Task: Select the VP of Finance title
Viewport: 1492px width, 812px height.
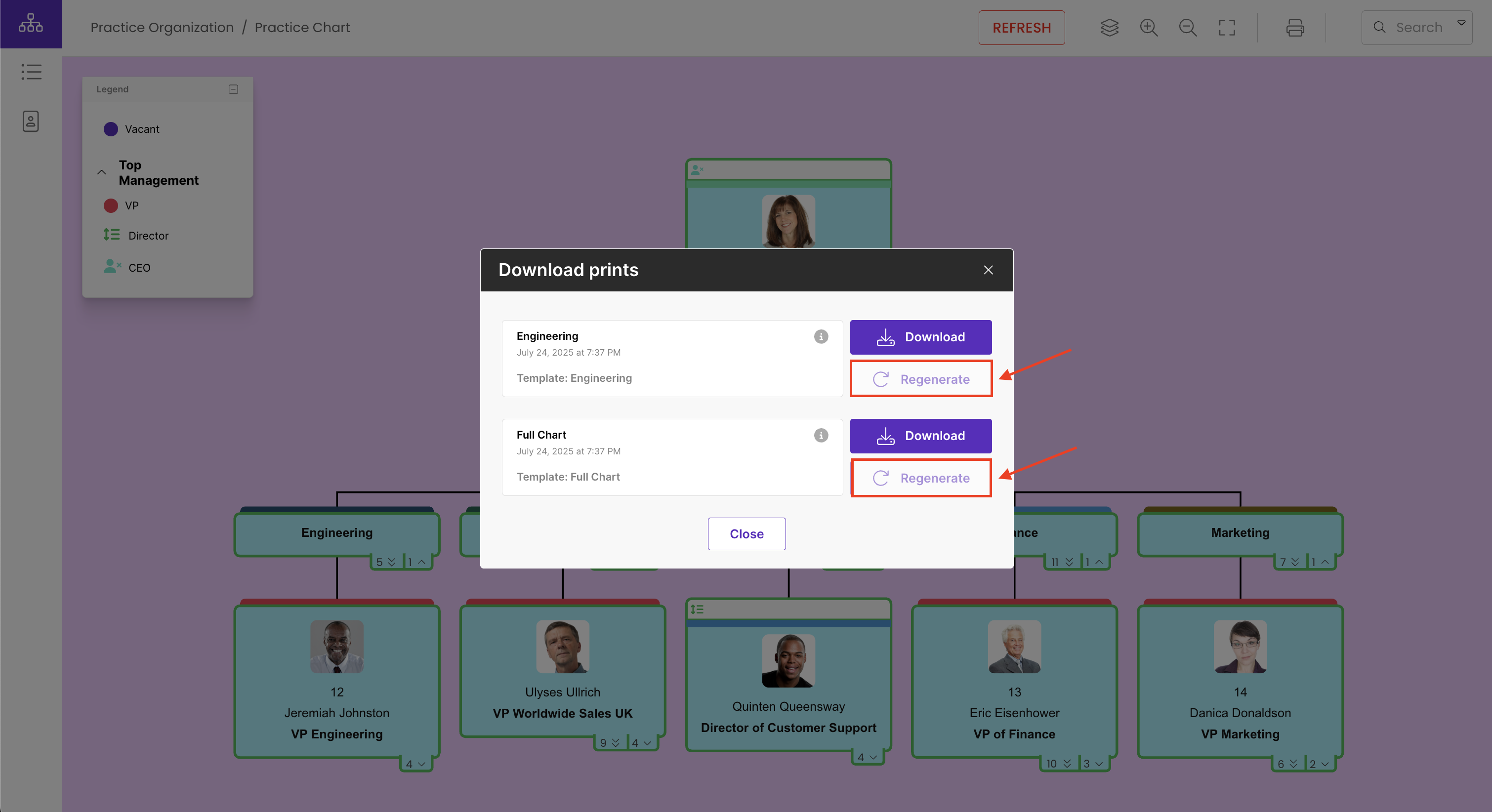Action: coord(1014,734)
